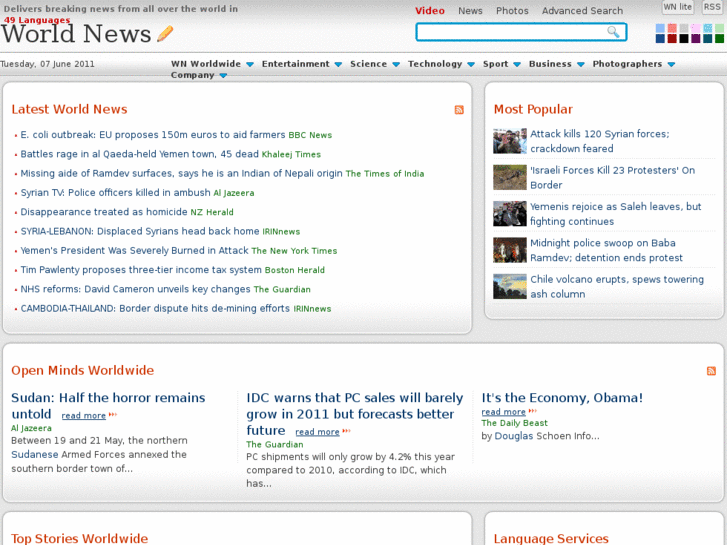This screenshot has height=545, width=727.
Task: Click the Khaleej Times source label
Action: 291,154
